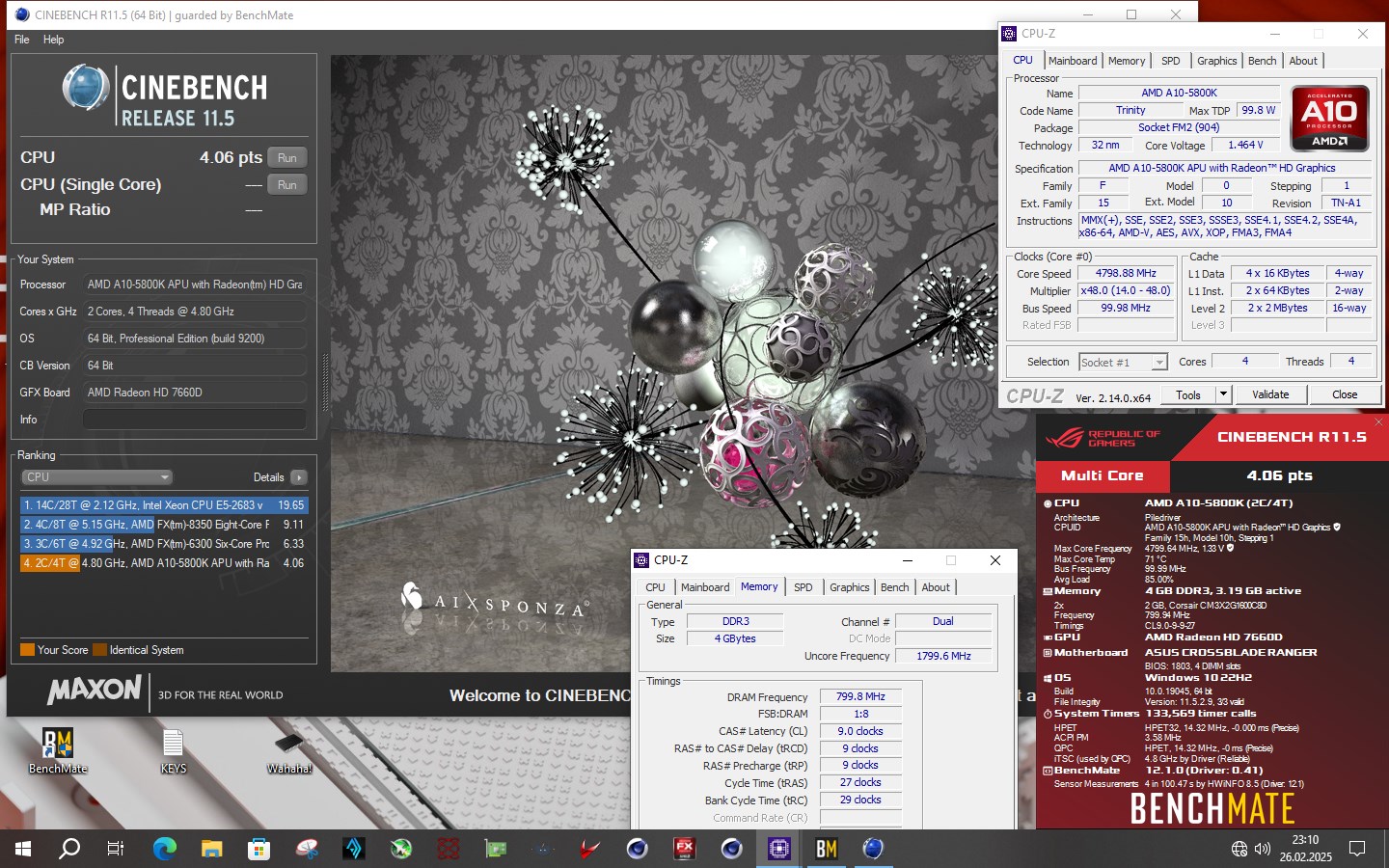Close the BenchMate result overlay with X
The height and width of the screenshot is (868, 1389).
1378,421
